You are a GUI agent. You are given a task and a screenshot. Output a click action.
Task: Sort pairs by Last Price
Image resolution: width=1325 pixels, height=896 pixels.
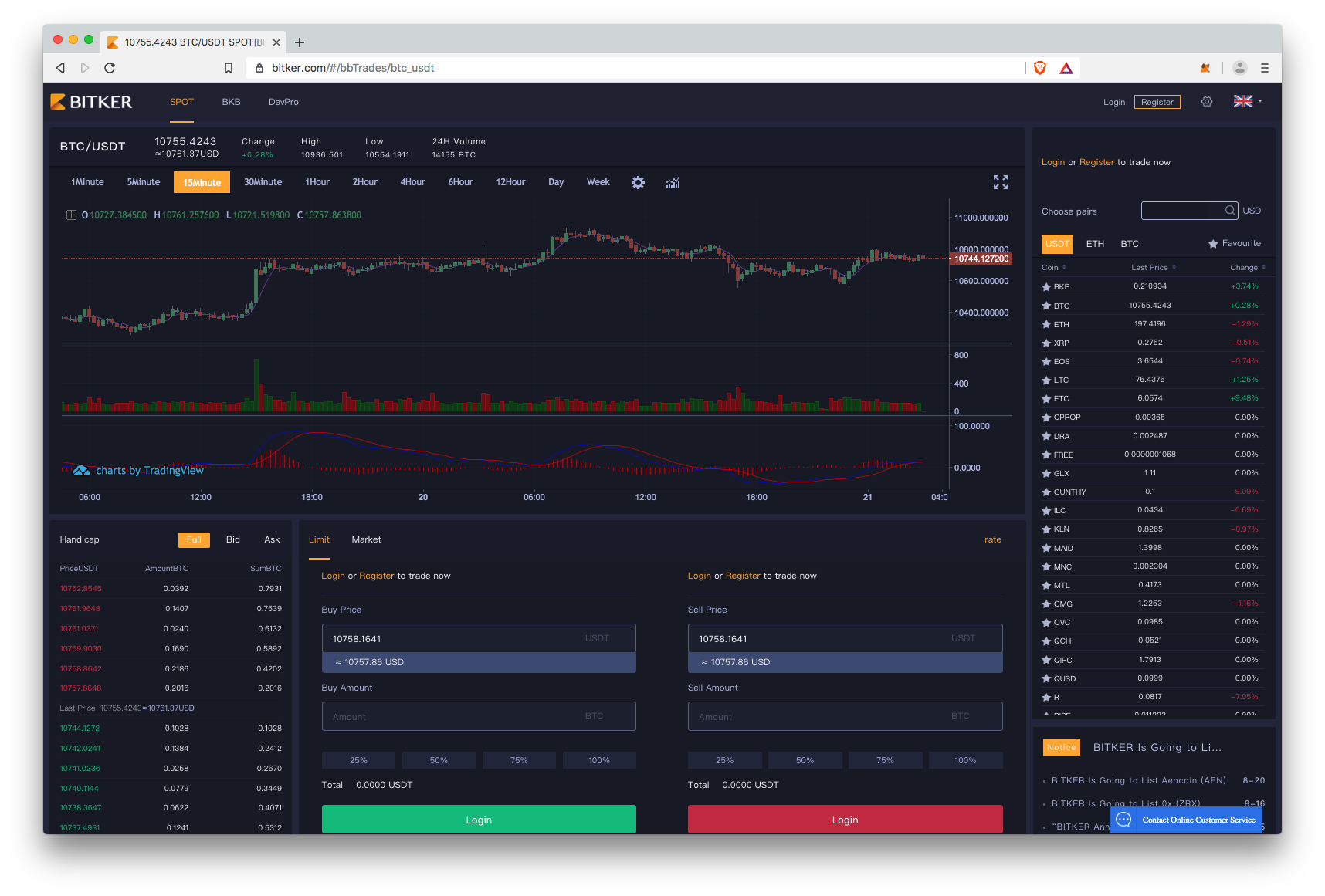(x=1154, y=268)
